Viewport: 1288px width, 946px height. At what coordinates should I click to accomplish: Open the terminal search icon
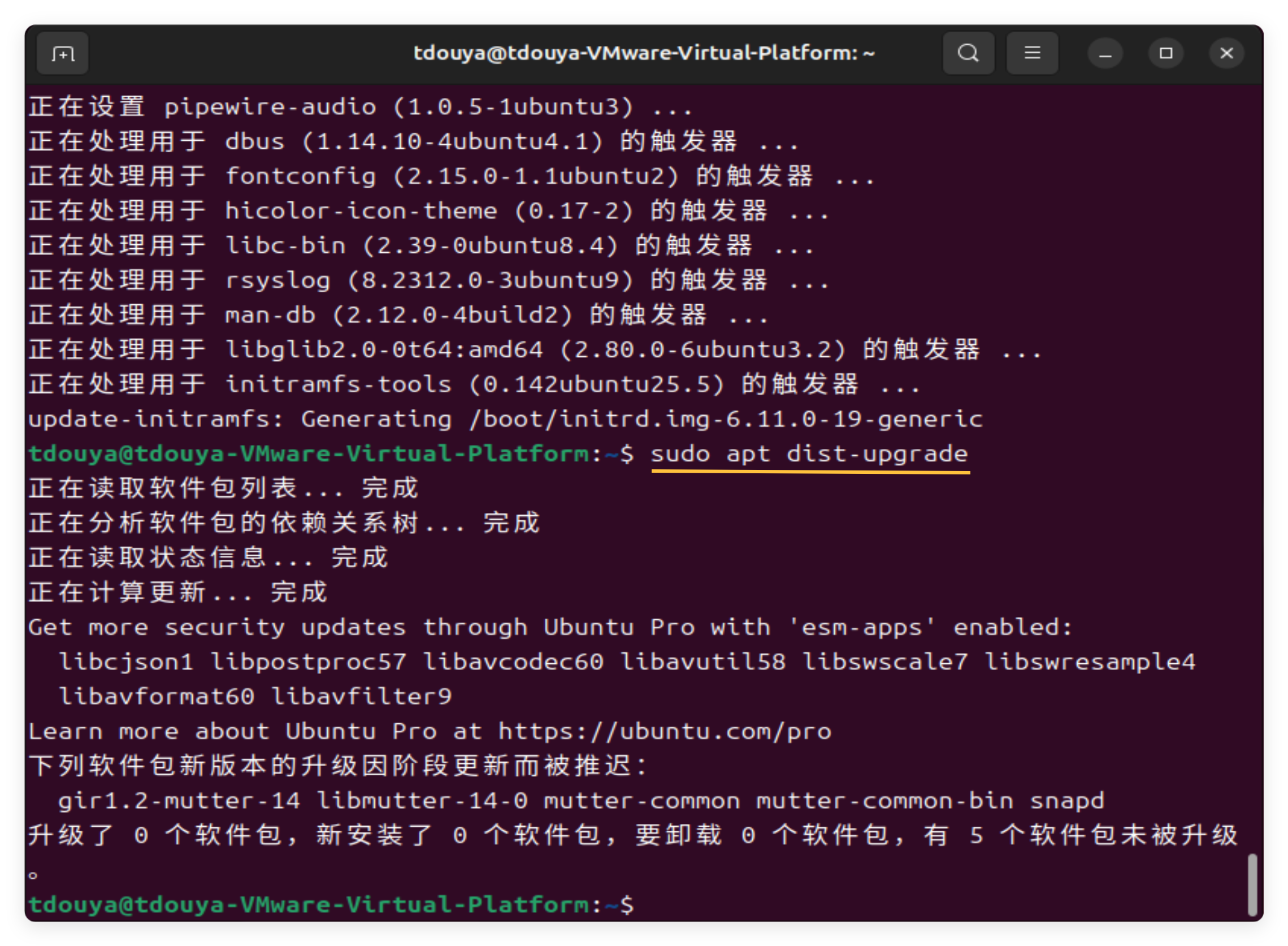pos(968,53)
